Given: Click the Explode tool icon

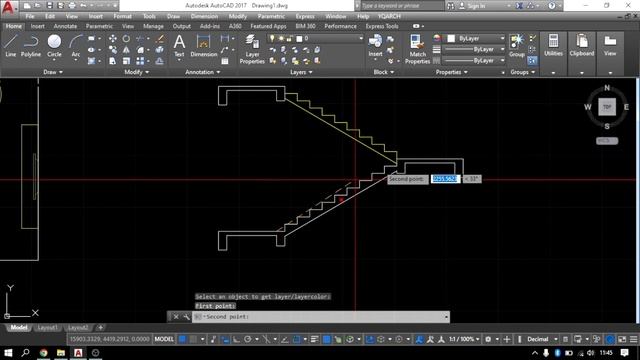Looking at the screenshot, I should pos(160,50).
